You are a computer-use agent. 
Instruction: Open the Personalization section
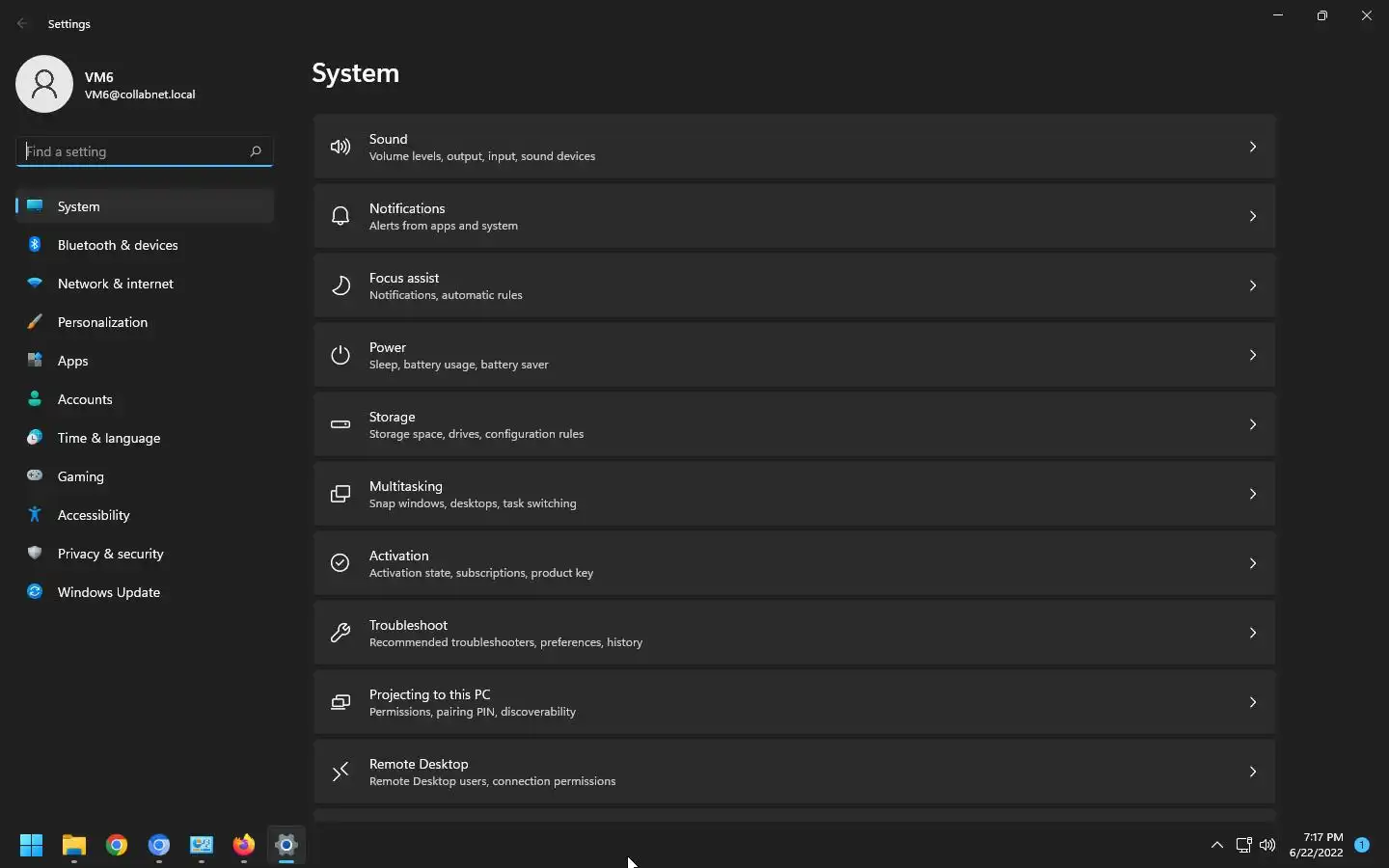102,322
